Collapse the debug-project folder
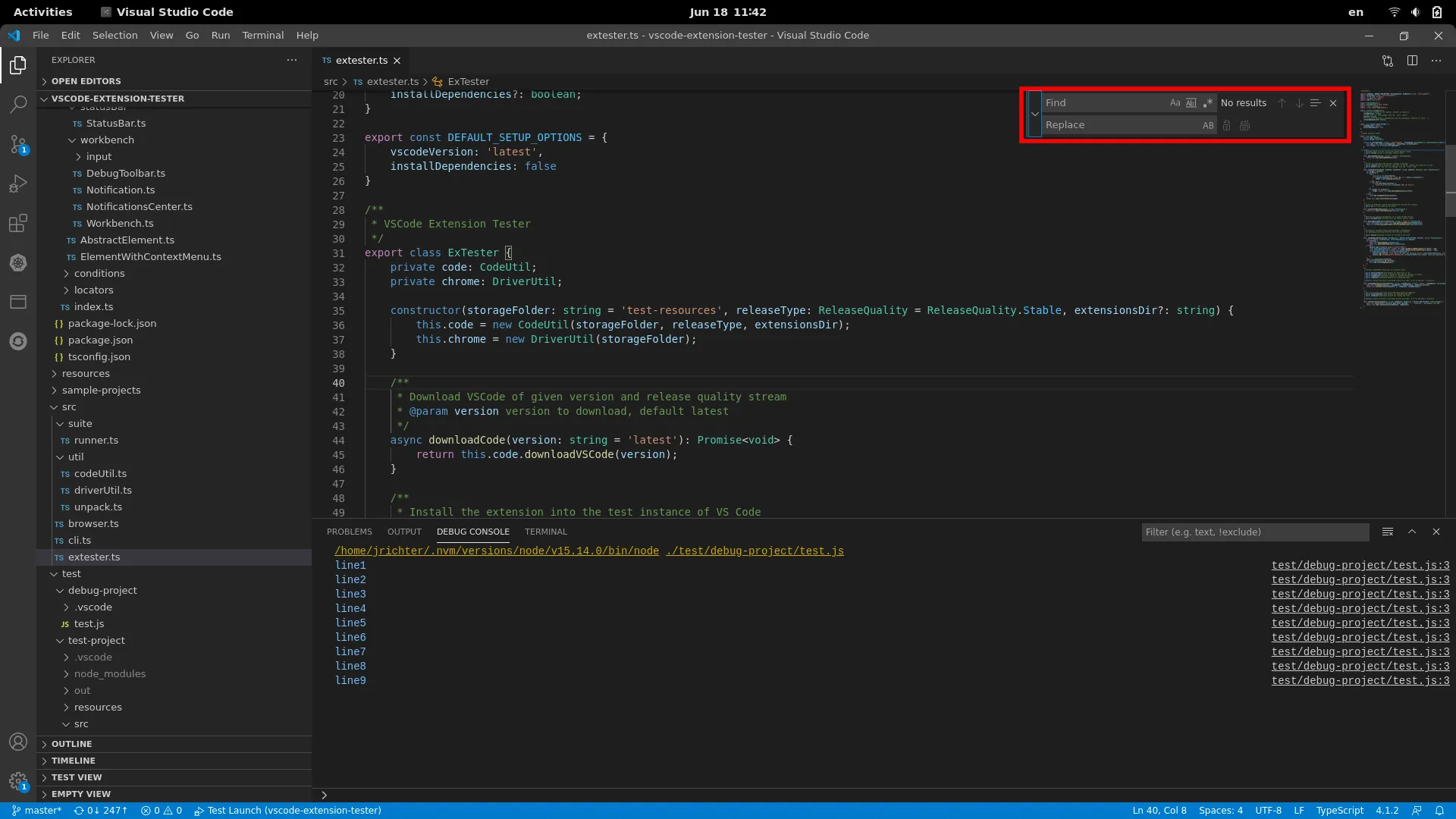1456x819 pixels. click(x=174, y=591)
